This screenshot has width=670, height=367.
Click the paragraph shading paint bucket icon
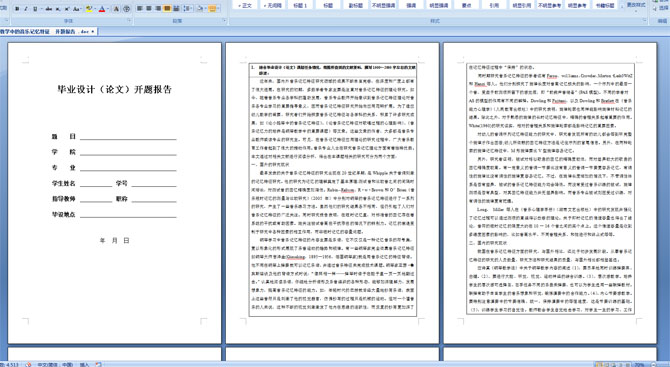click(200, 9)
